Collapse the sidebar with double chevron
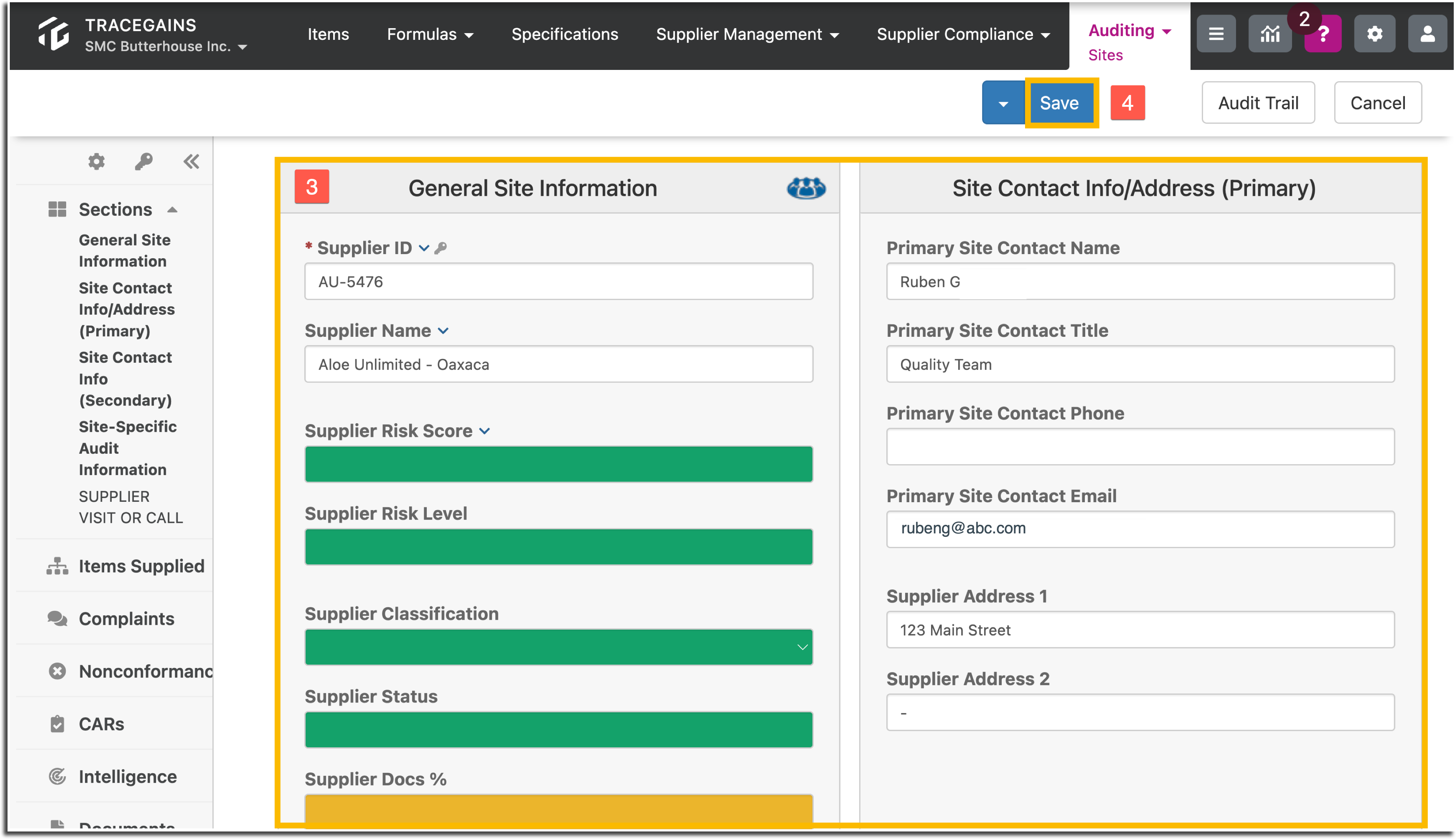Image resolution: width=1456 pixels, height=839 pixels. 191,161
